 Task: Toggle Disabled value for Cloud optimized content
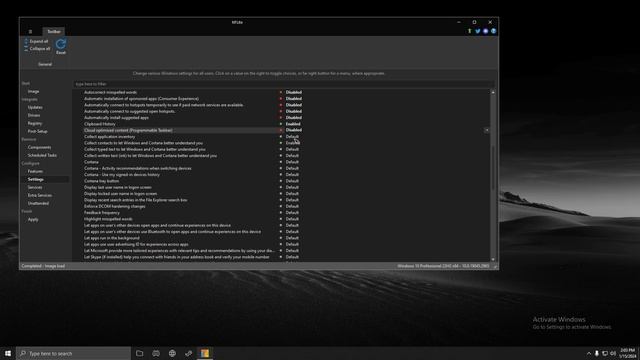[x=293, y=130]
